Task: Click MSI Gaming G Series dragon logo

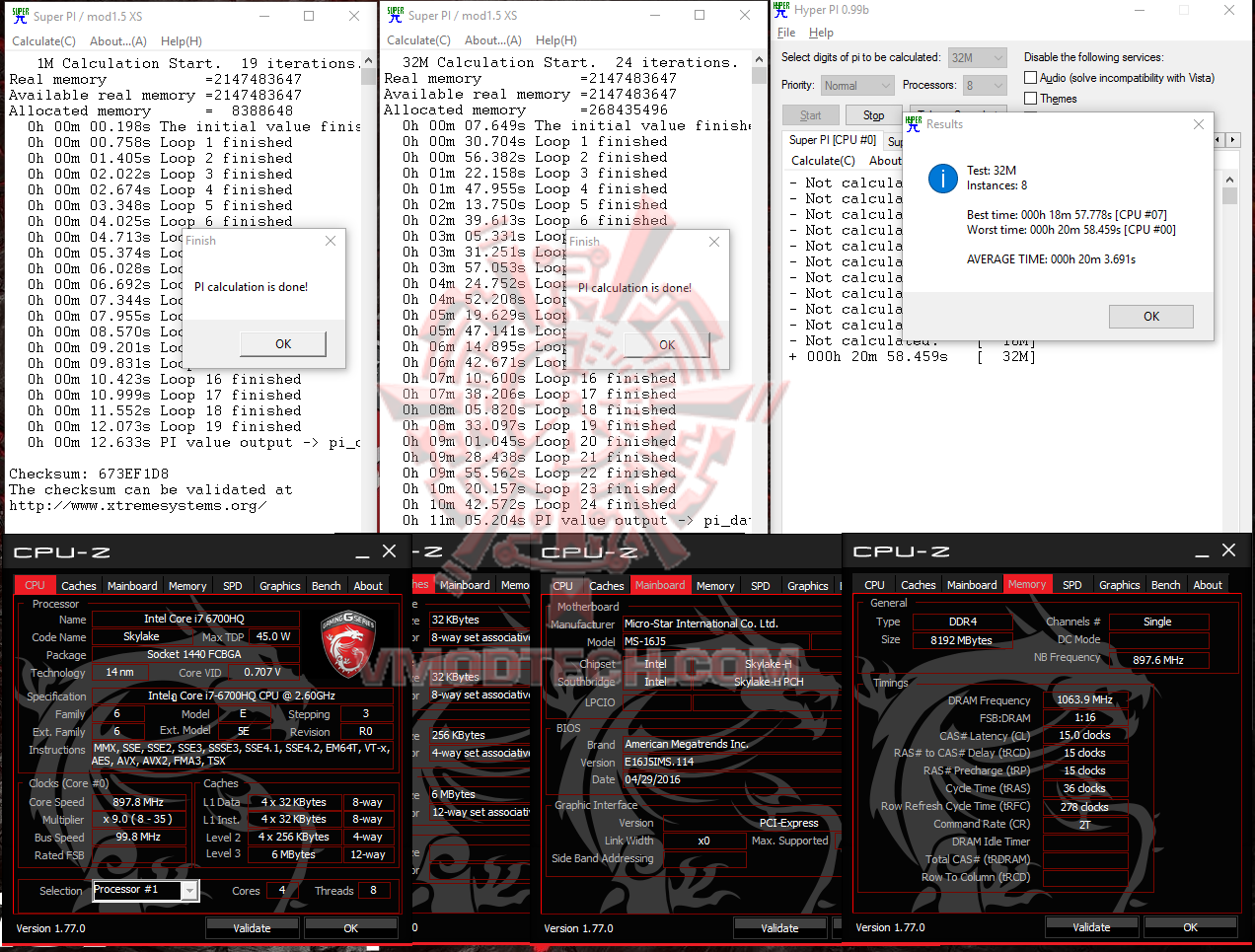Action: click(x=348, y=643)
